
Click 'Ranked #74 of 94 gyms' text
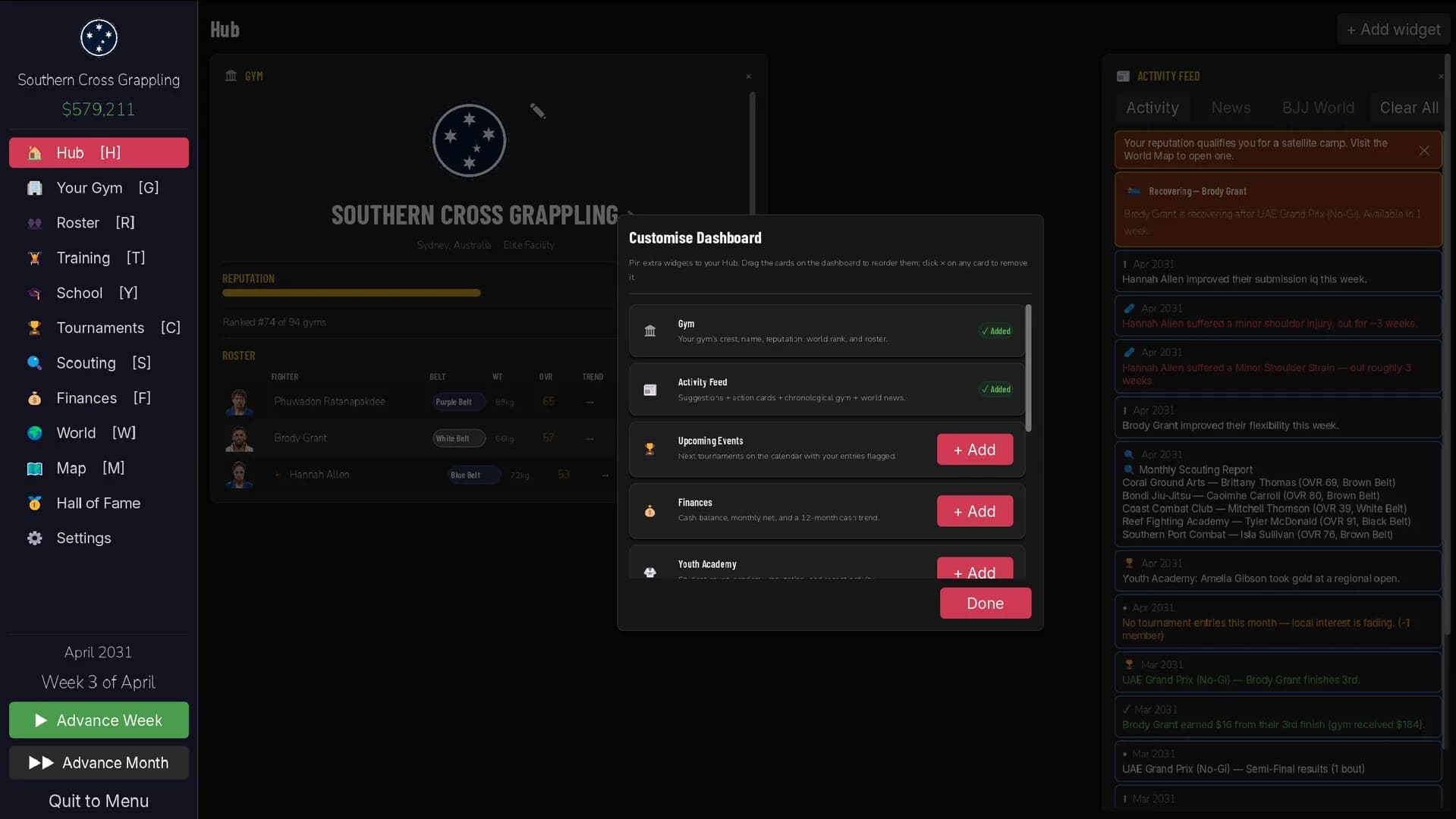(274, 322)
